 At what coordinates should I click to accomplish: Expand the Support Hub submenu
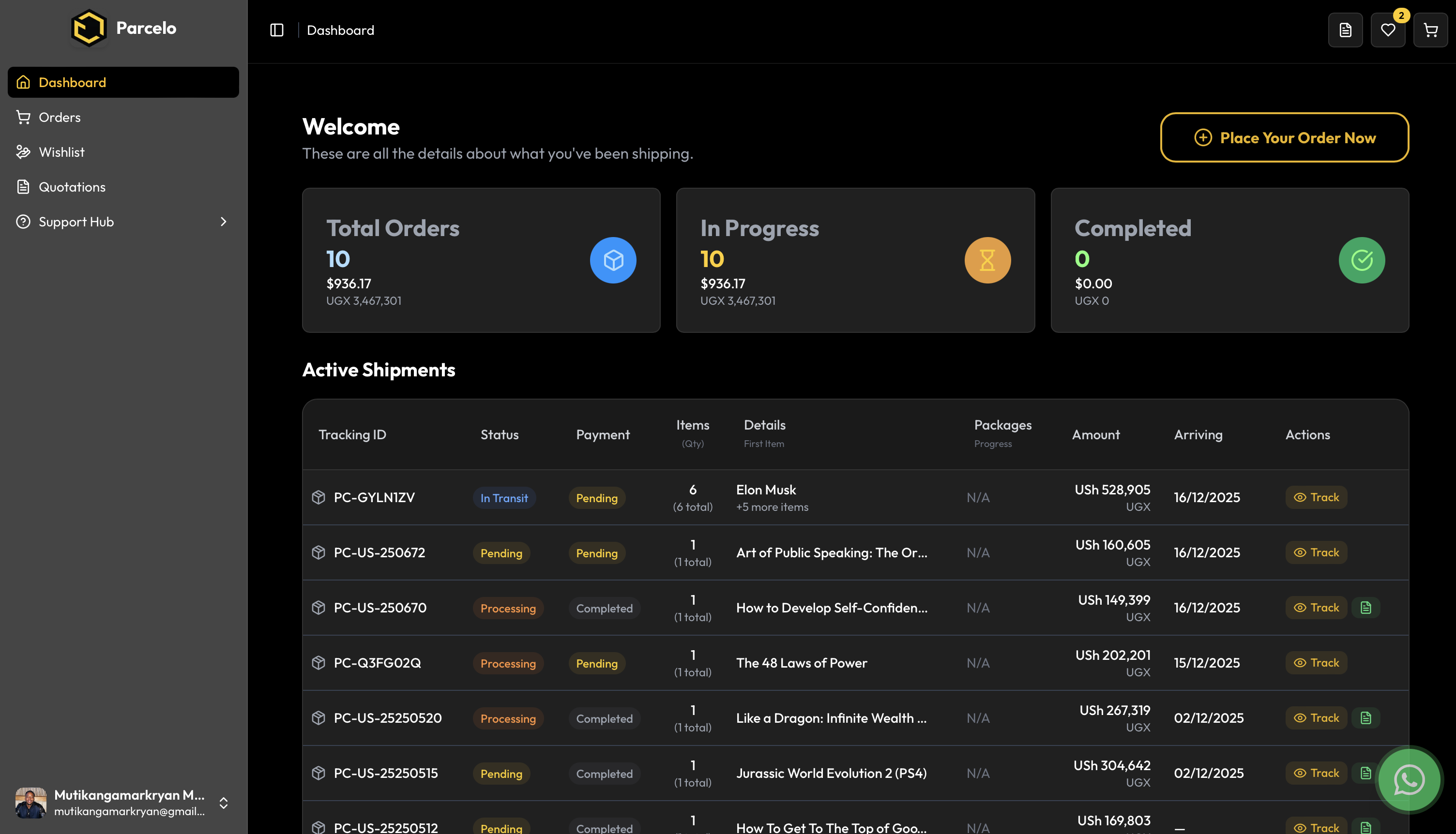(x=224, y=222)
